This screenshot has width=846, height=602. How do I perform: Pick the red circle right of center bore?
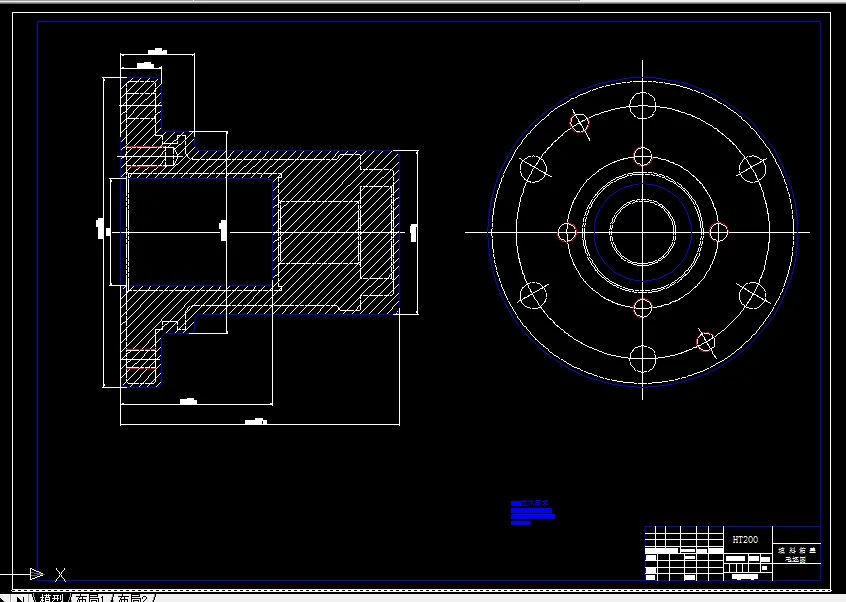pyautogui.click(x=719, y=232)
